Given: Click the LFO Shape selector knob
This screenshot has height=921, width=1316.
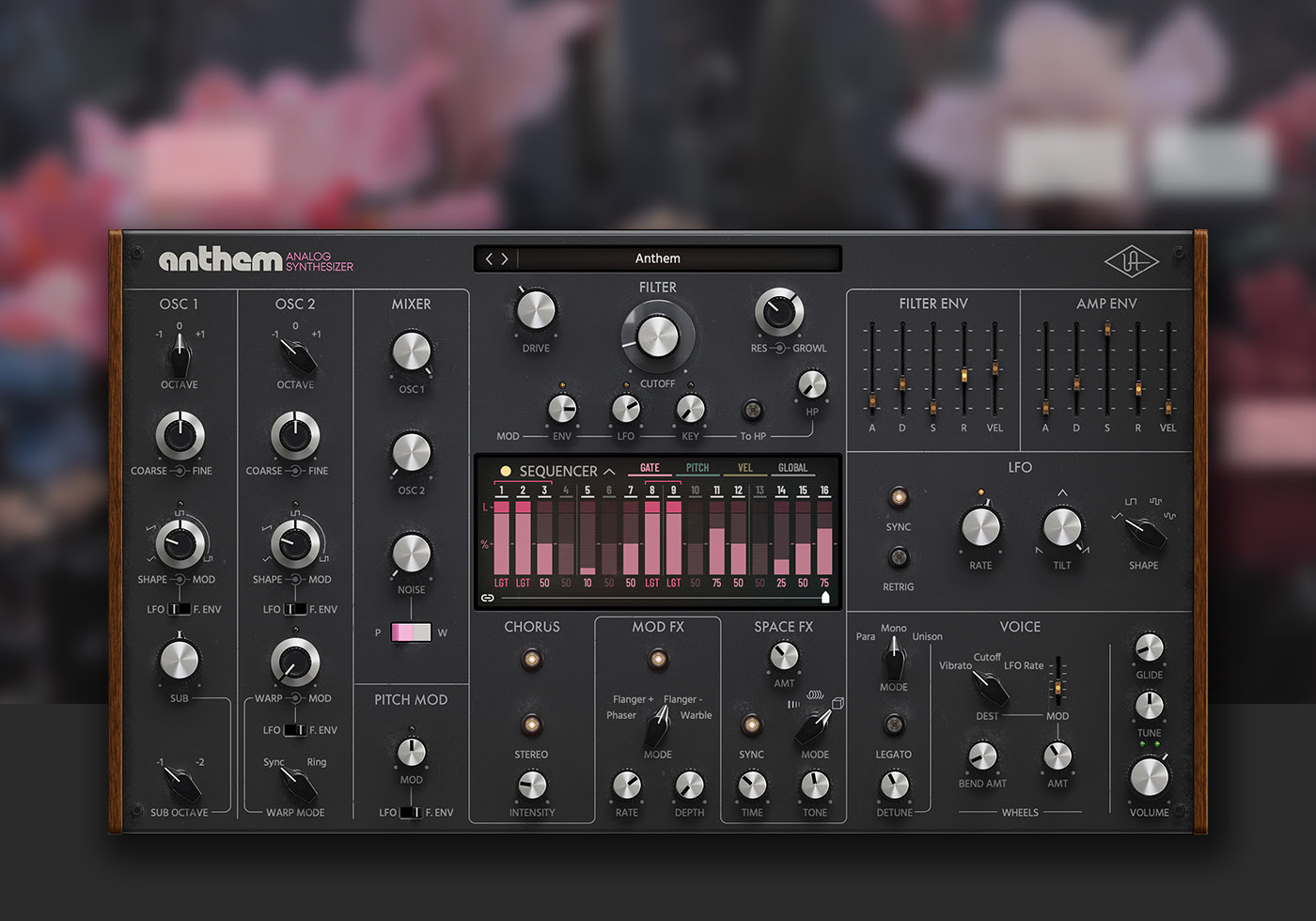Looking at the screenshot, I should coord(1146,533).
